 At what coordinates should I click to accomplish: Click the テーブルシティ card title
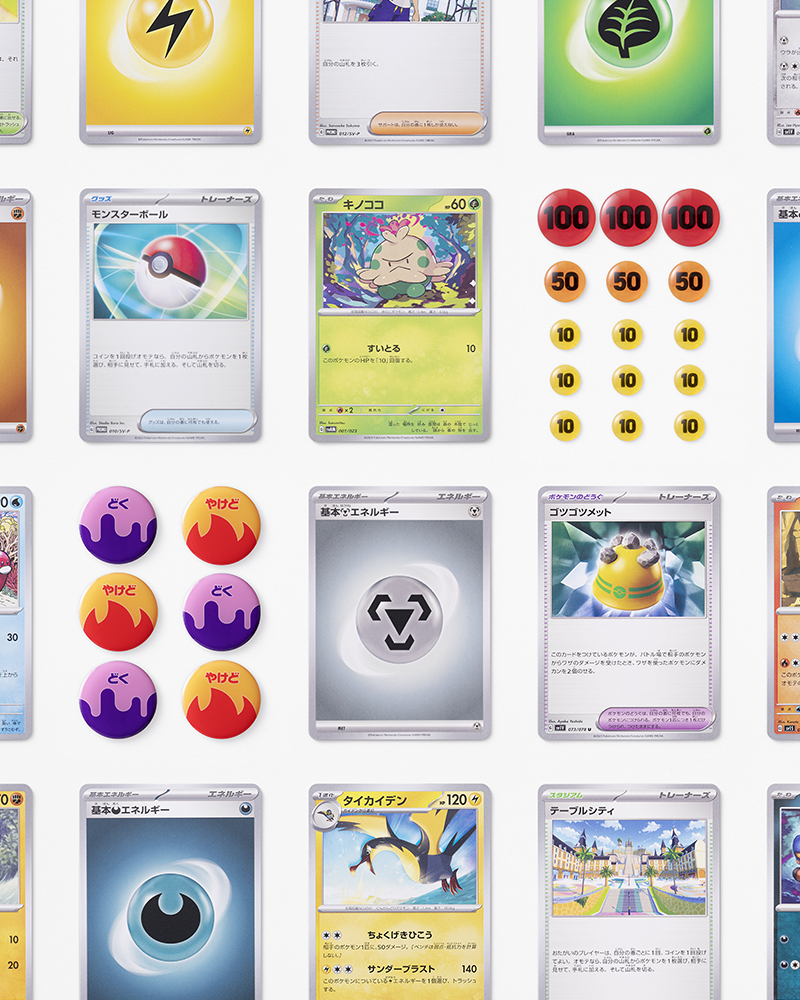coord(582,811)
